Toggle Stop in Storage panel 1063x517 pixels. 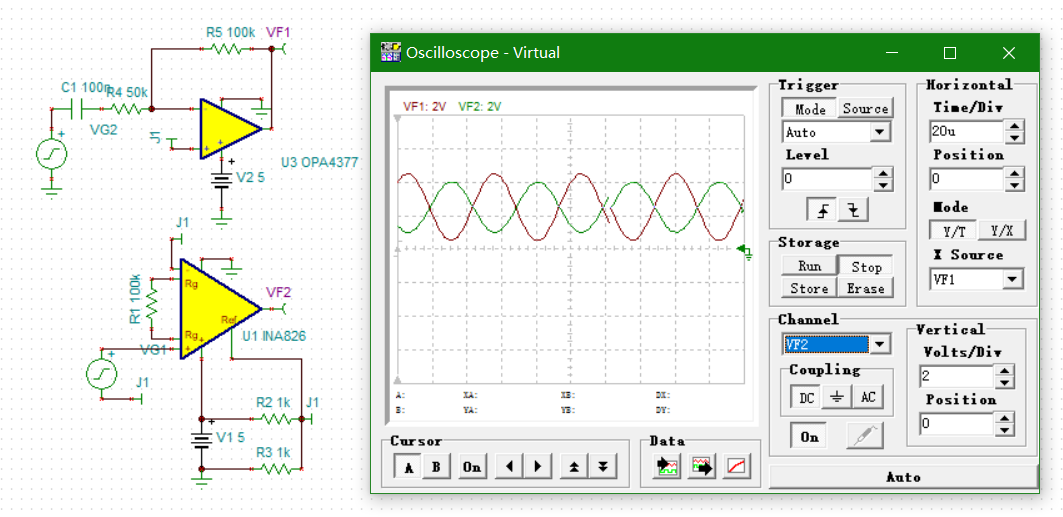click(866, 266)
